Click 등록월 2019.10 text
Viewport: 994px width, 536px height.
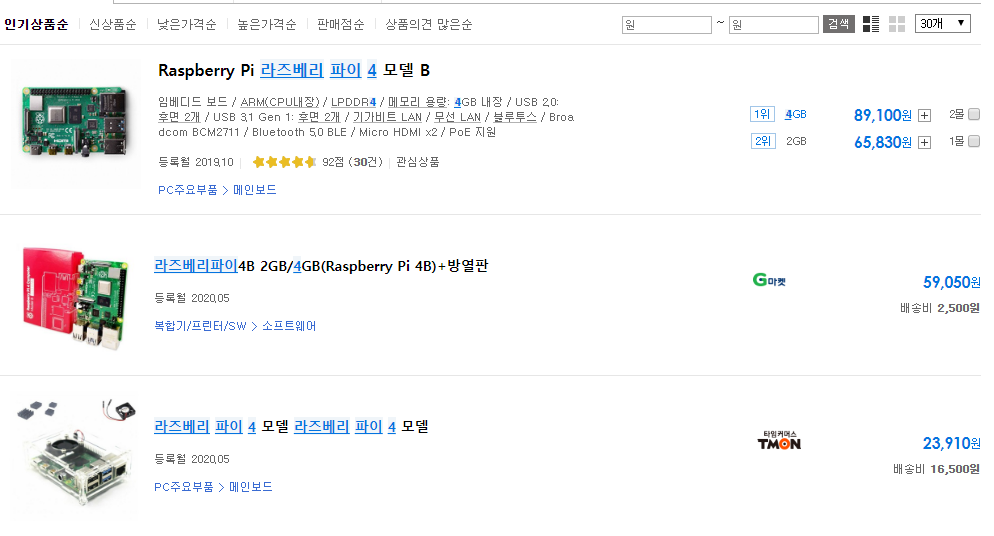[196, 162]
